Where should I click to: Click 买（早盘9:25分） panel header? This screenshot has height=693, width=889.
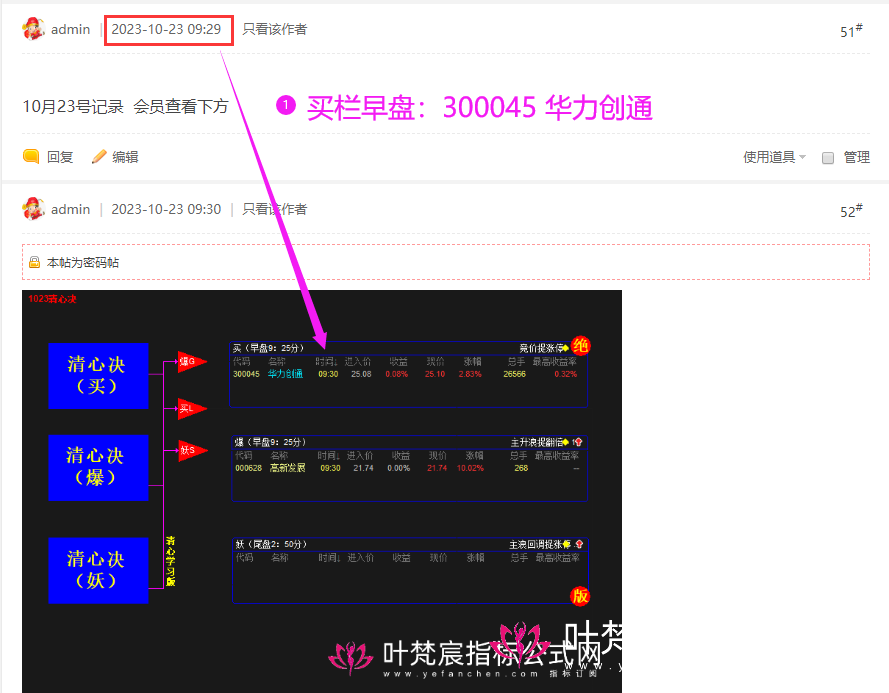[268, 348]
